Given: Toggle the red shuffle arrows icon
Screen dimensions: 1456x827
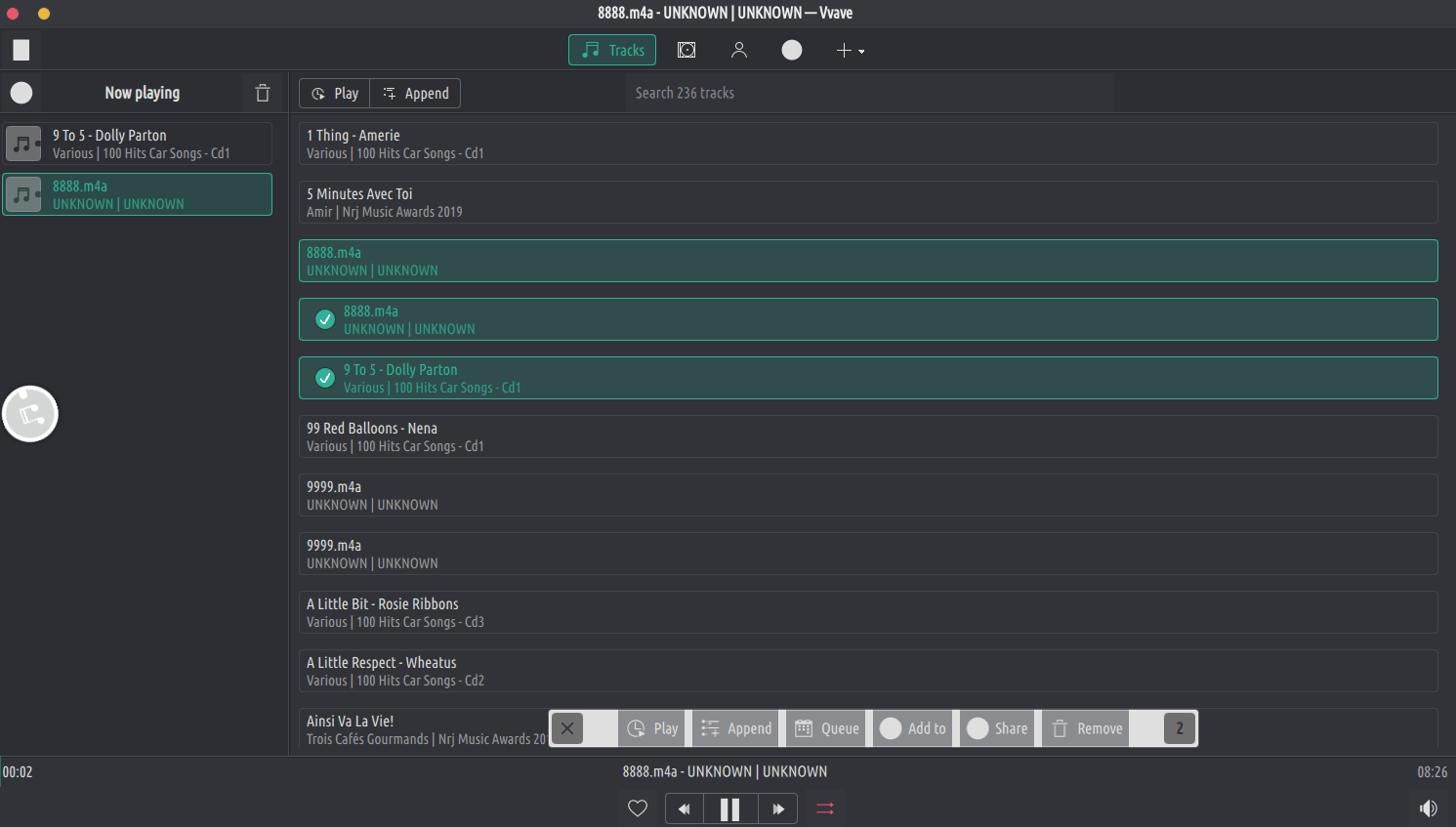Looking at the screenshot, I should point(825,808).
